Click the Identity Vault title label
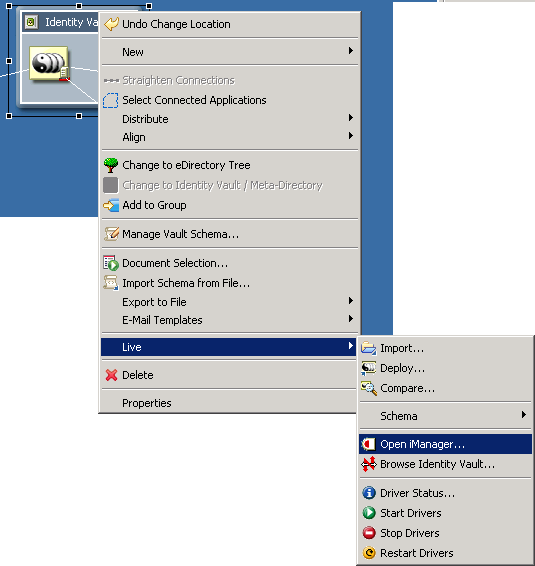 [71, 22]
